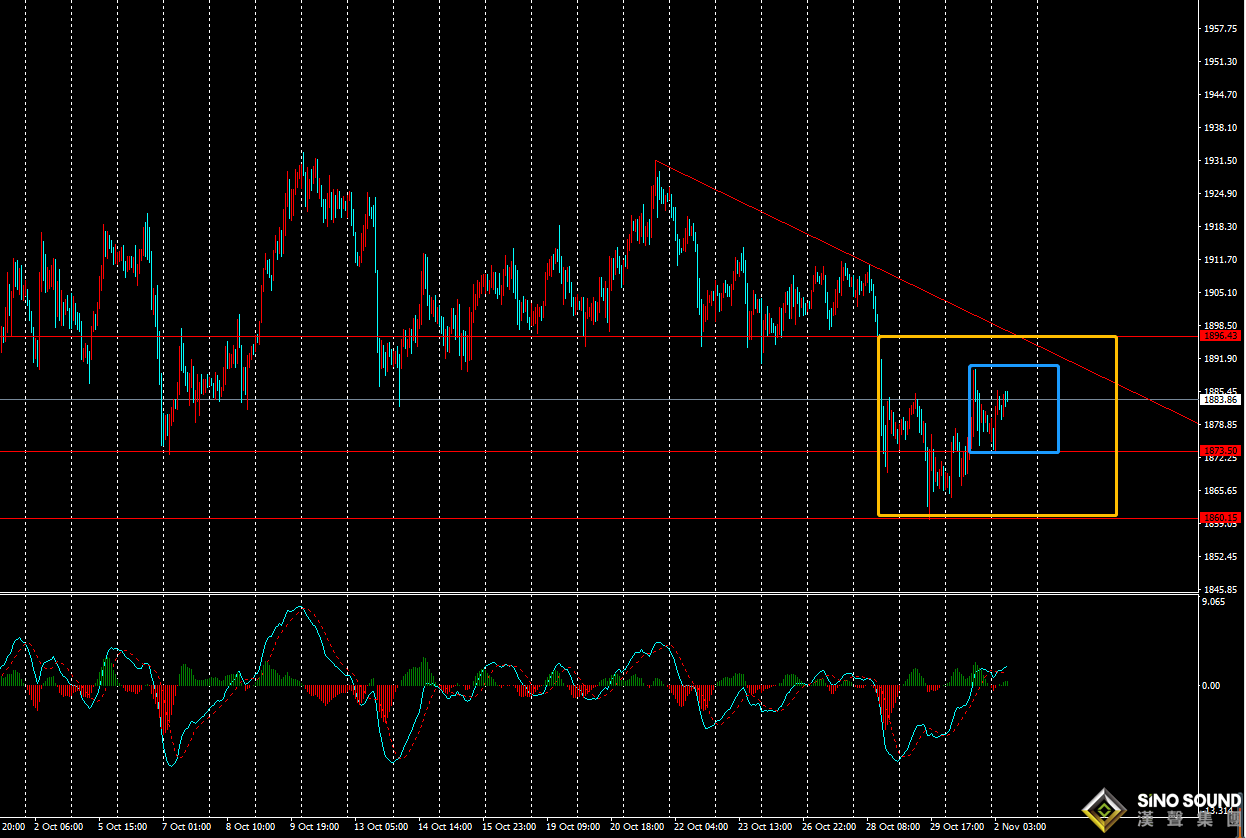Click the 1845.85 price axis value
Image resolution: width=1246 pixels, height=838 pixels.
pos(1220,589)
